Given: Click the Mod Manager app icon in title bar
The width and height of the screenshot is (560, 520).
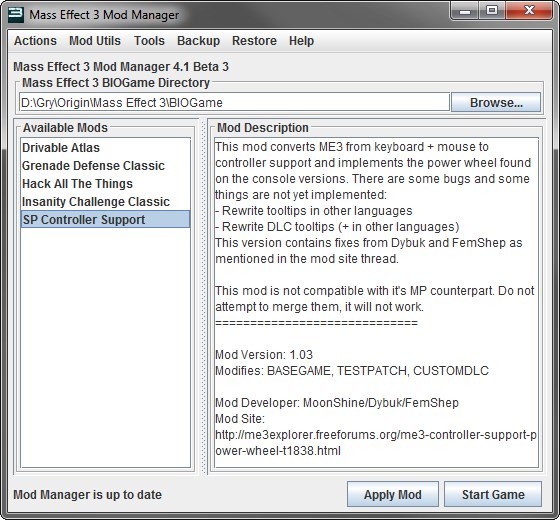Looking at the screenshot, I should pos(15,15).
